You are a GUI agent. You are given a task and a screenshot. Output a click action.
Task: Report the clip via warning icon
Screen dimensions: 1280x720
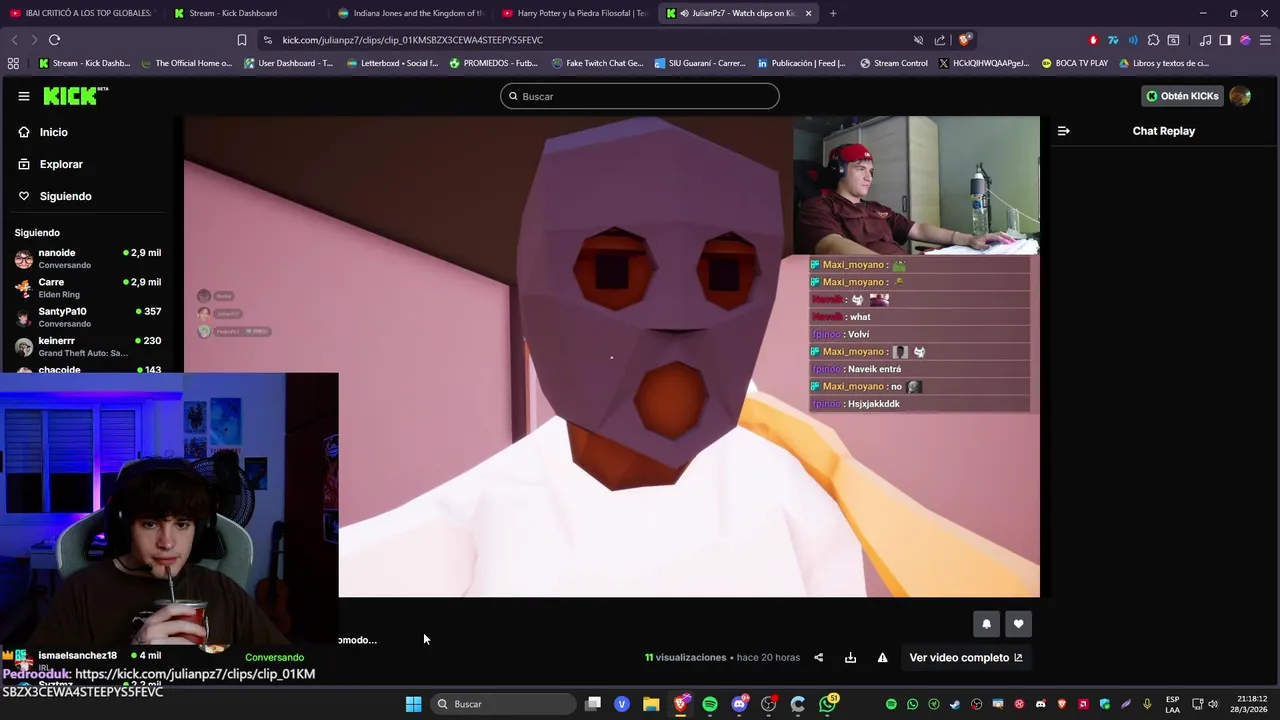point(882,657)
